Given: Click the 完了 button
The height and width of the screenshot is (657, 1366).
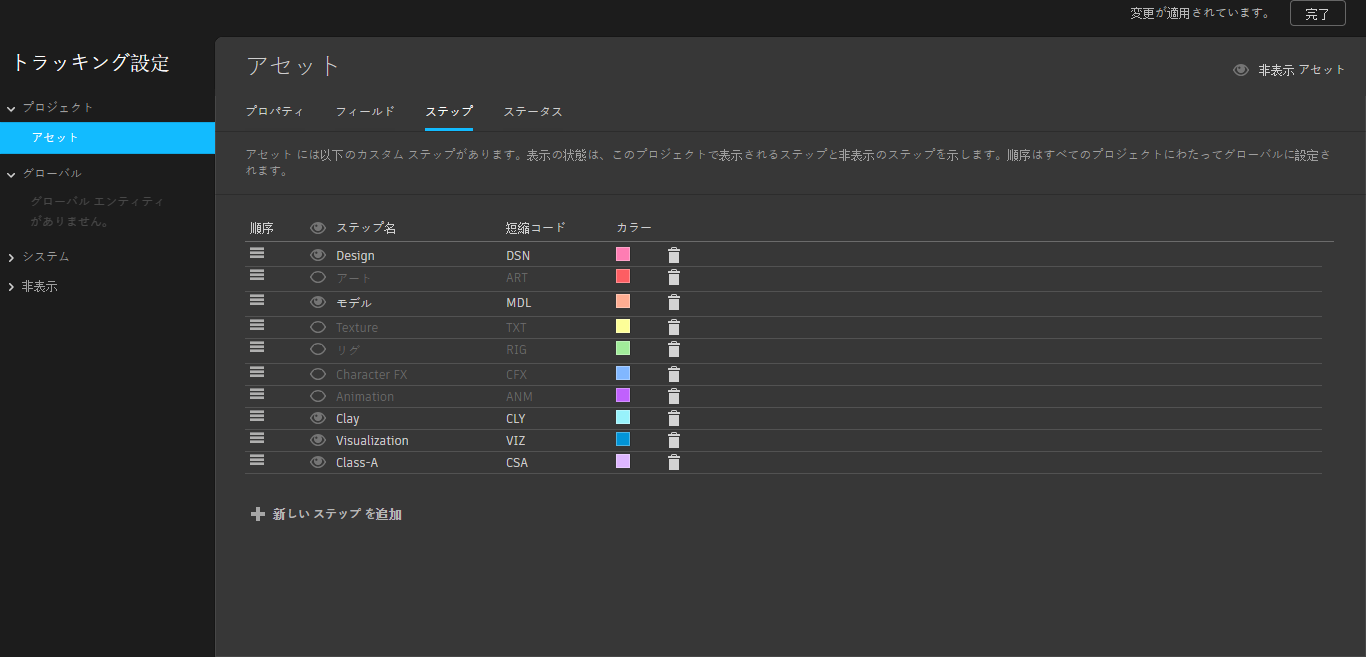Looking at the screenshot, I should coord(1318,14).
